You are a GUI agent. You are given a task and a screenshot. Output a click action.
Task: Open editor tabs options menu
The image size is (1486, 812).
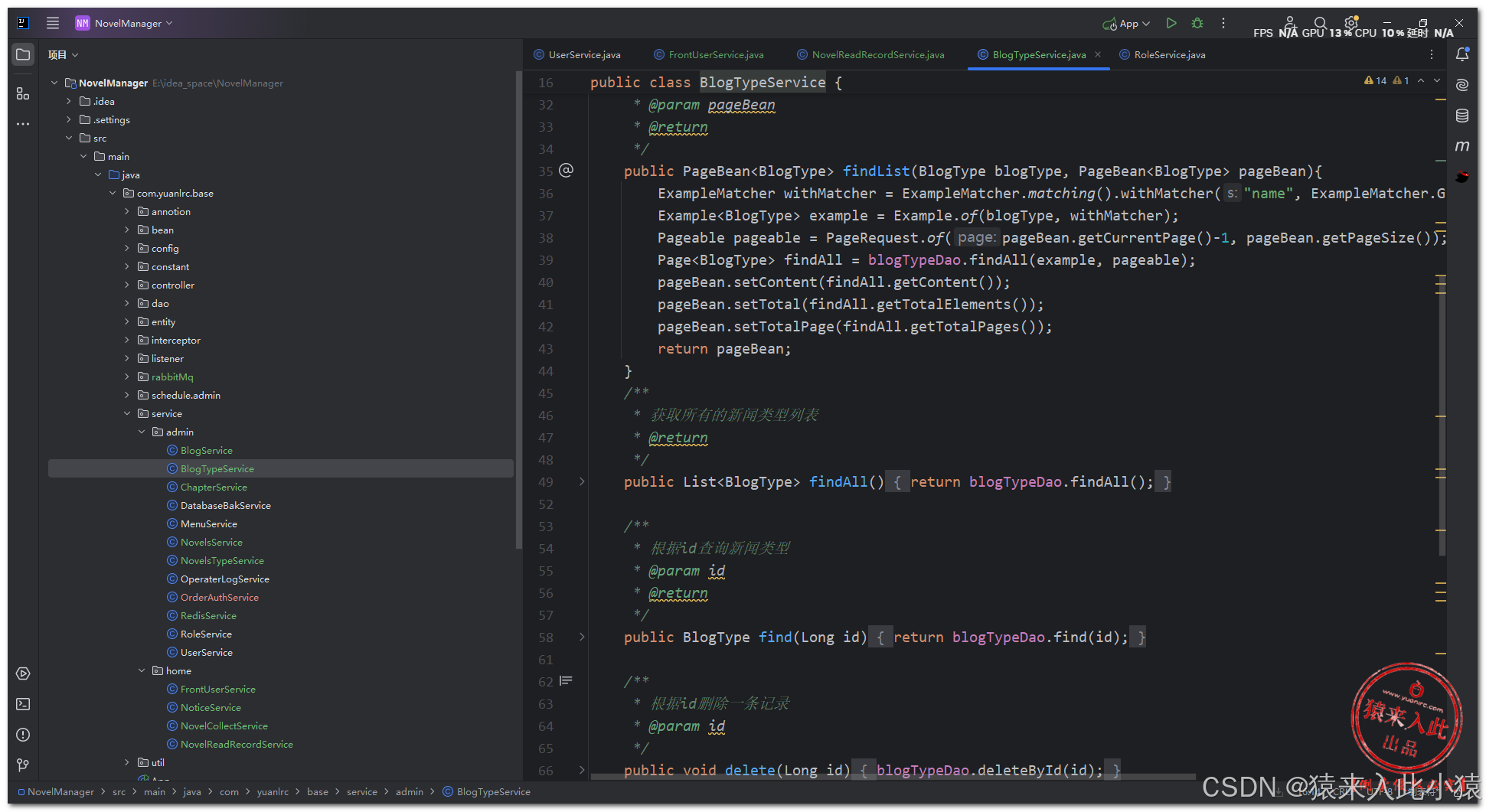(x=1432, y=54)
